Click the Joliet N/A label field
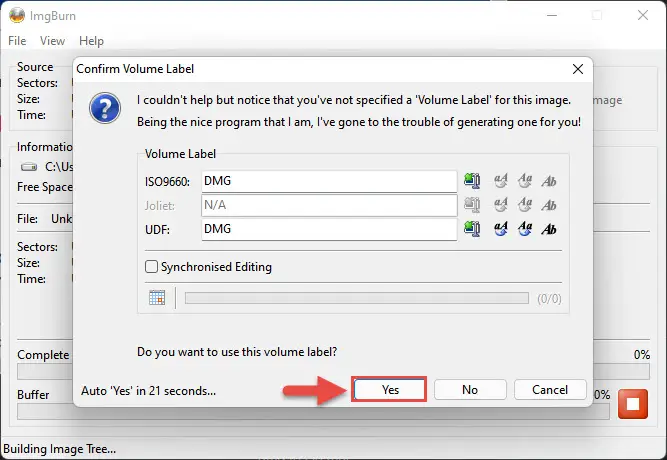Screen dimensions: 667x460 pyautogui.click(x=329, y=206)
